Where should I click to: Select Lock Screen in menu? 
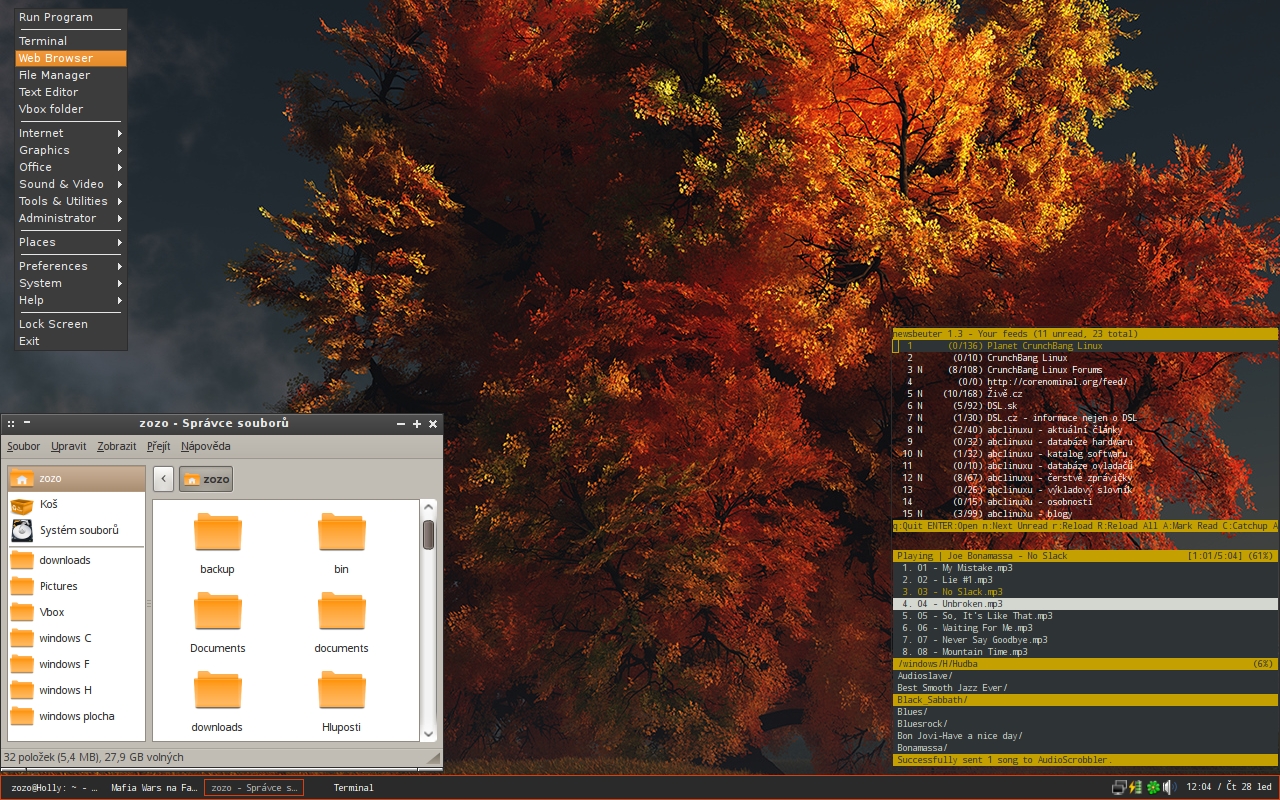tap(70, 324)
